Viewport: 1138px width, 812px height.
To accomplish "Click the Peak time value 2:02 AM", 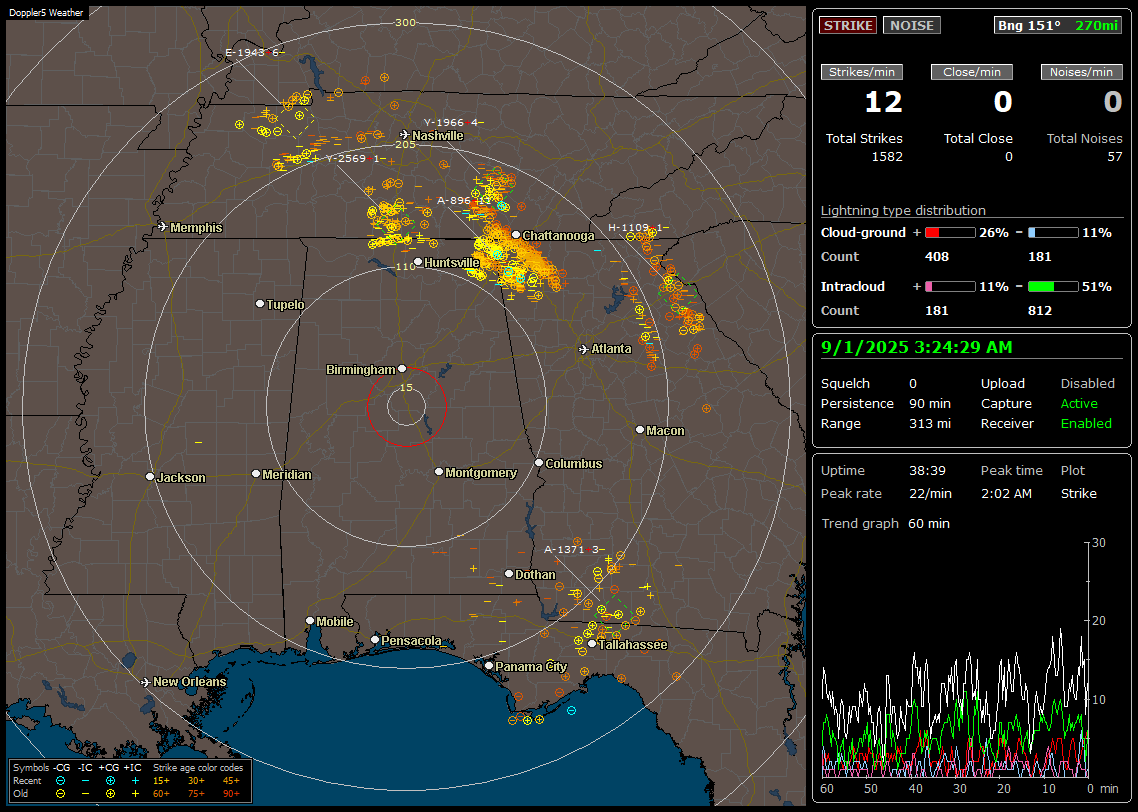I will tap(1006, 493).
